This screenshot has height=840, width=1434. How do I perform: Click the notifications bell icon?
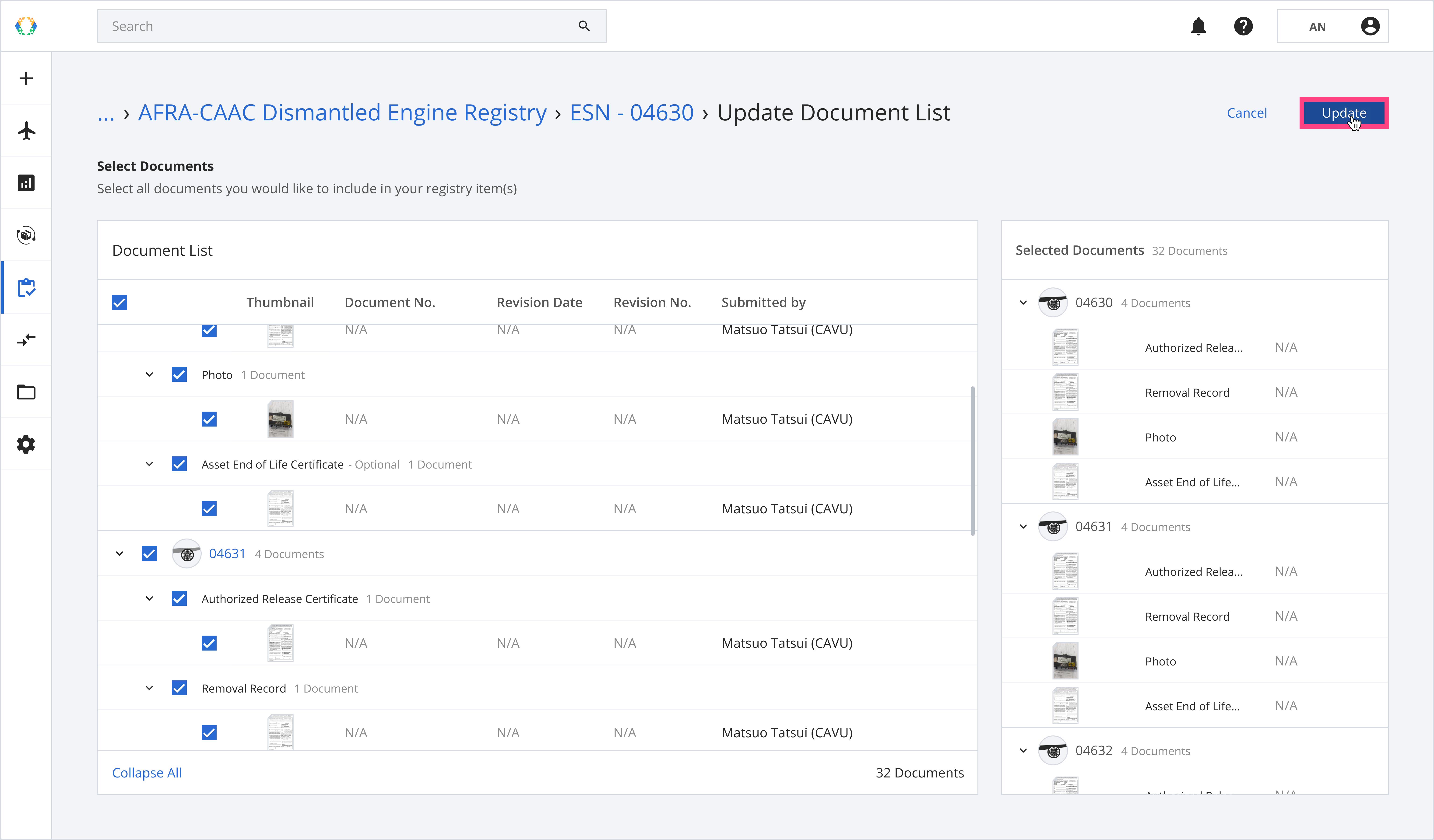(1199, 26)
